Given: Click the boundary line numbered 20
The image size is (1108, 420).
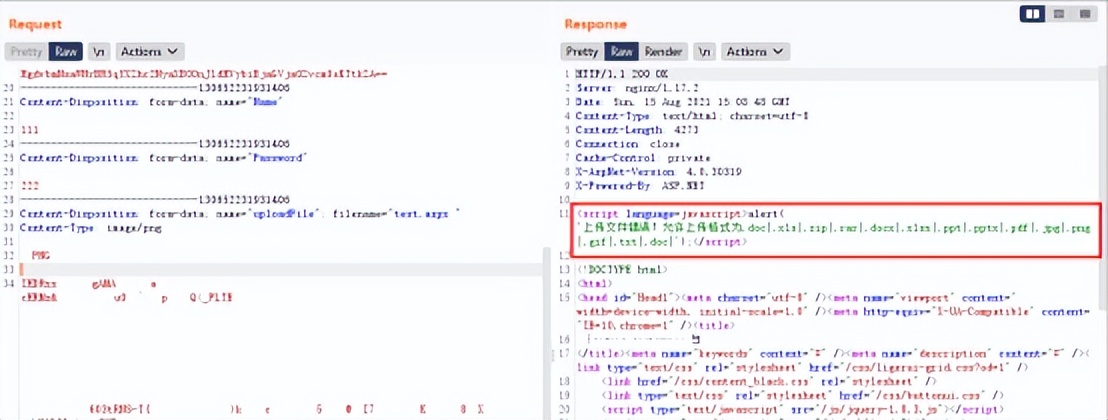Looking at the screenshot, I should tap(154, 89).
